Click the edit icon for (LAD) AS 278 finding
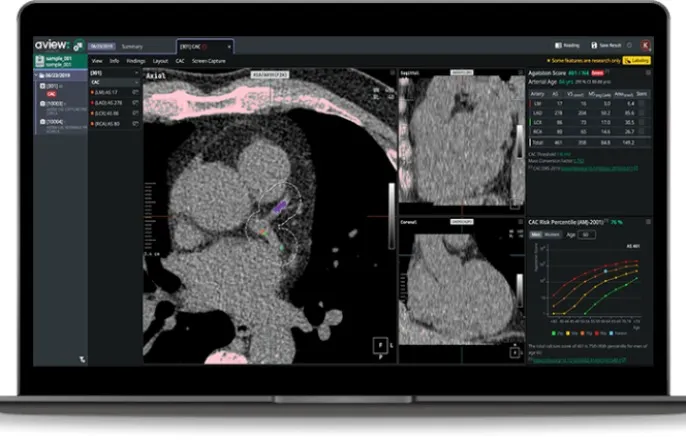 [x=135, y=103]
